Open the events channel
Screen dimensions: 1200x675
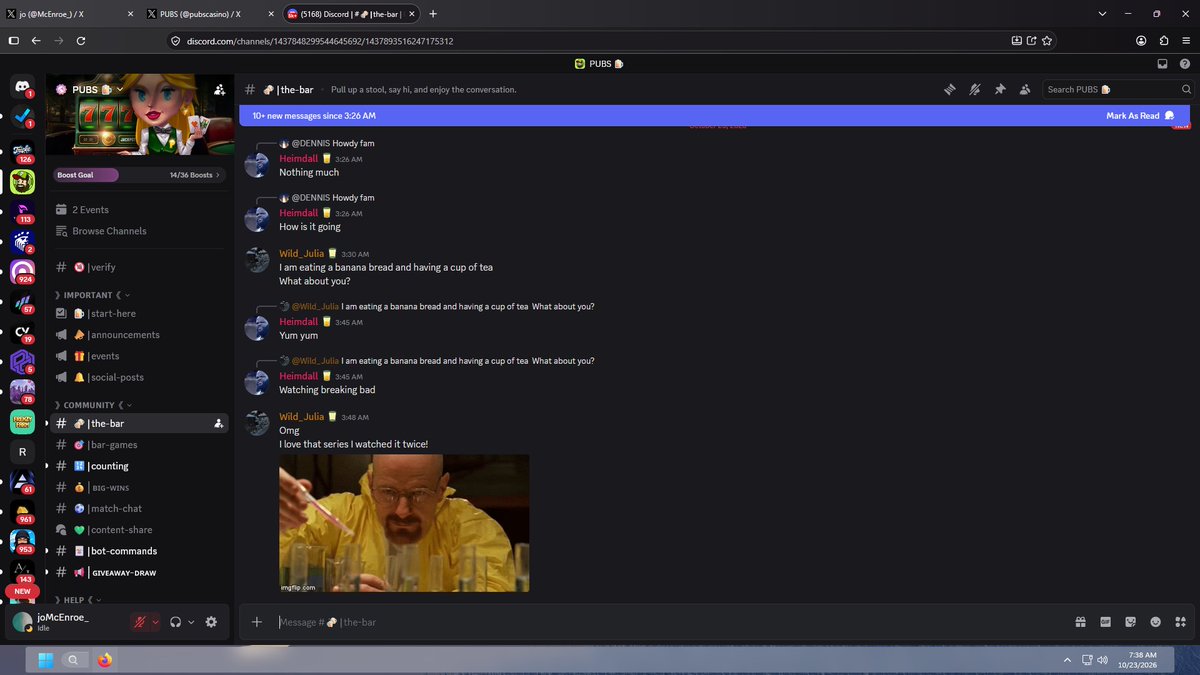tap(139, 356)
